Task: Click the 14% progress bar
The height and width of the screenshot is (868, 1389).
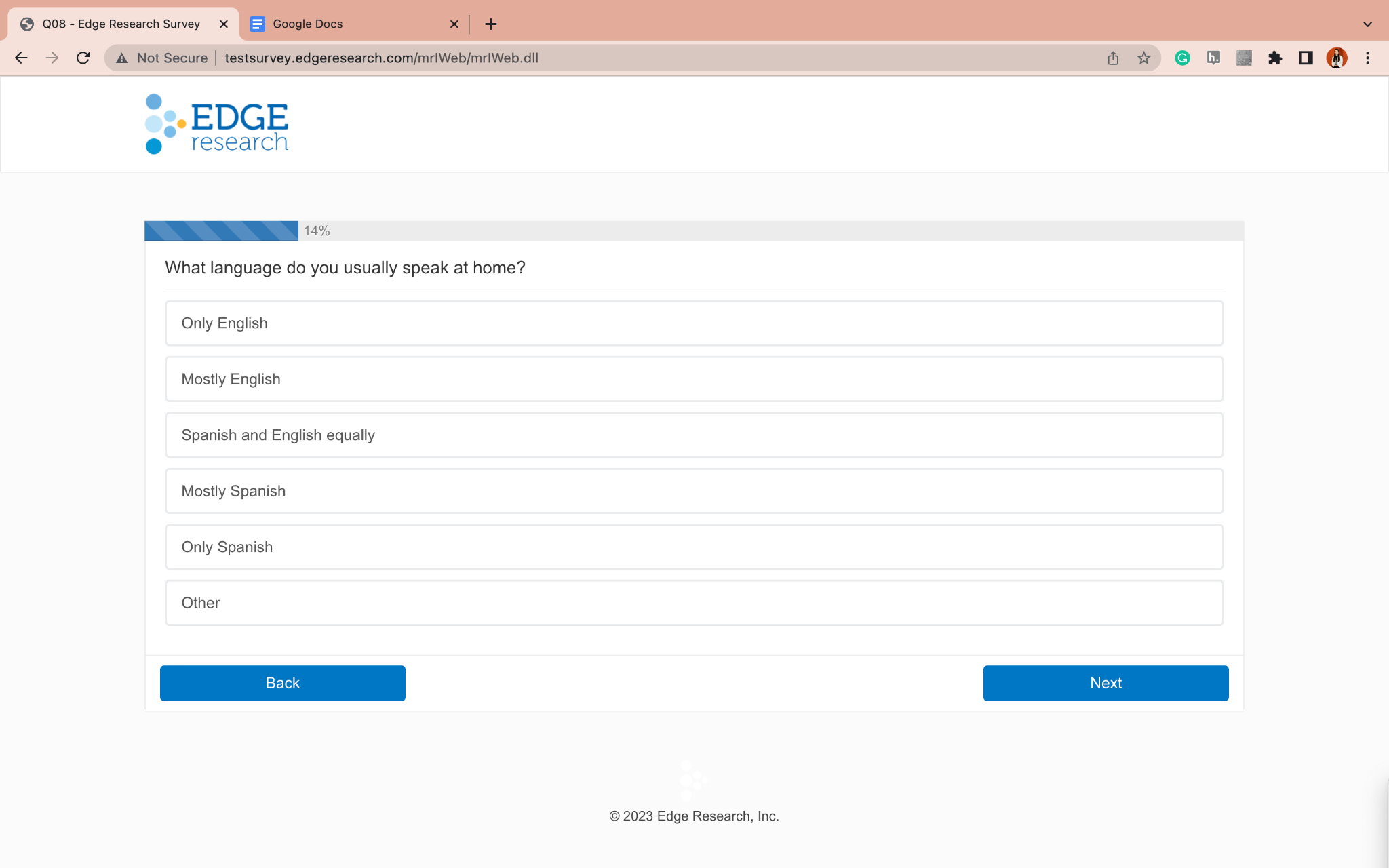Action: point(222,231)
